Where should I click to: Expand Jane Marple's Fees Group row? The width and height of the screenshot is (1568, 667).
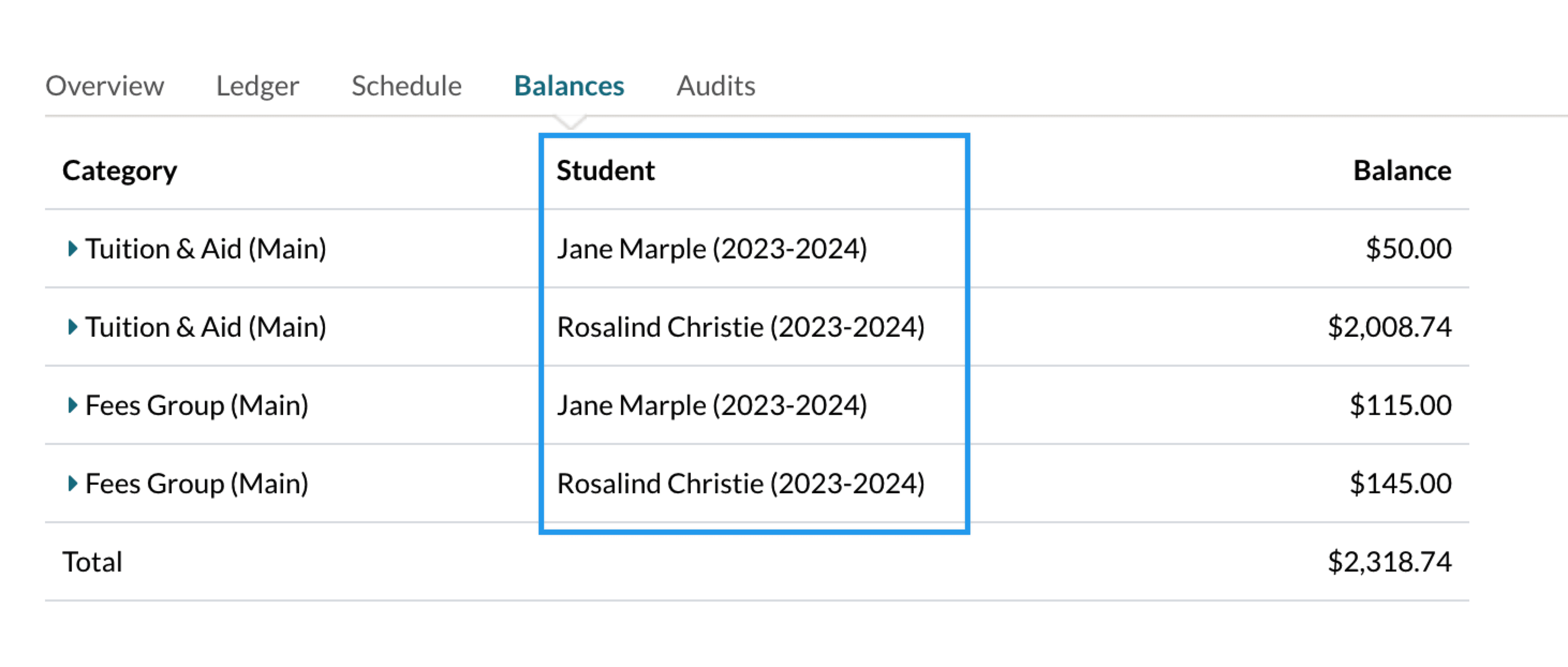(72, 405)
